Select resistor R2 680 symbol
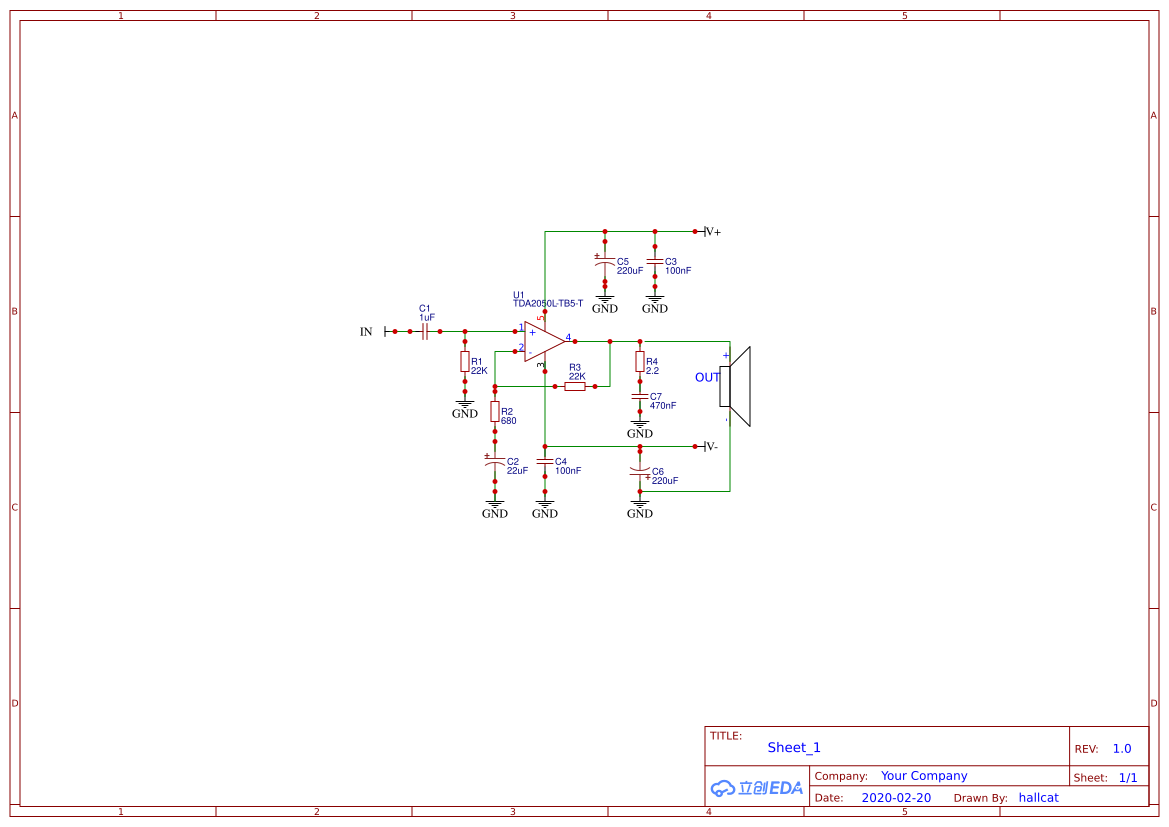Image resolution: width=1169 pixels, height=827 pixels. coord(494,411)
